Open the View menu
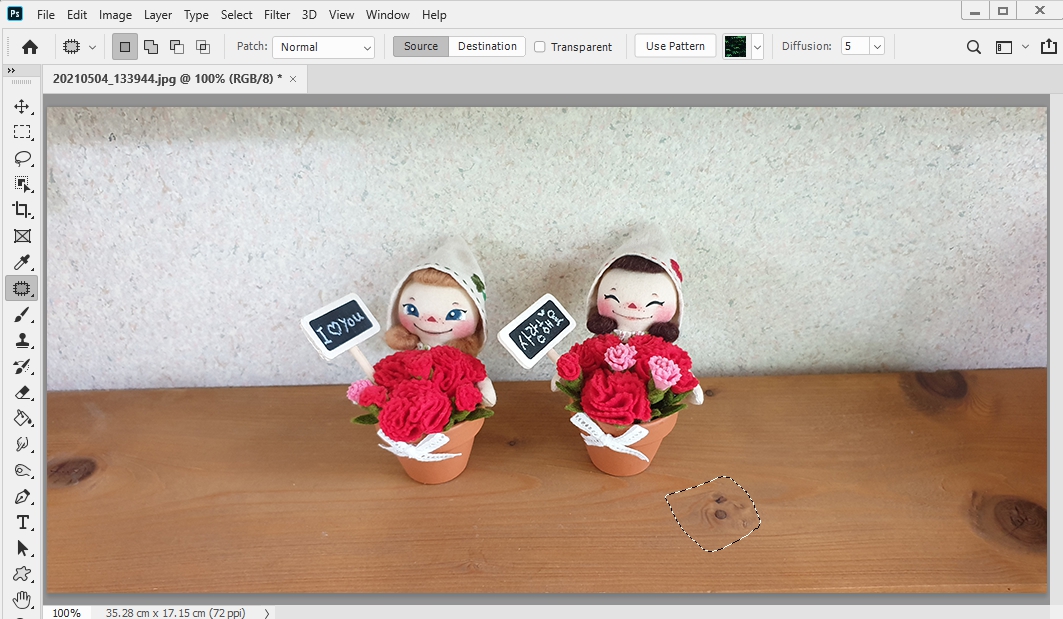 pos(341,14)
